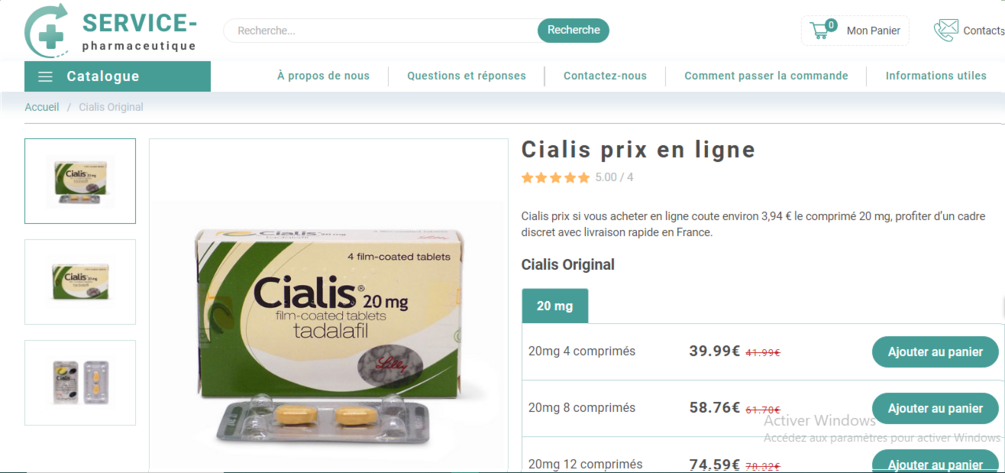Go to Contactez-nous page

point(605,76)
